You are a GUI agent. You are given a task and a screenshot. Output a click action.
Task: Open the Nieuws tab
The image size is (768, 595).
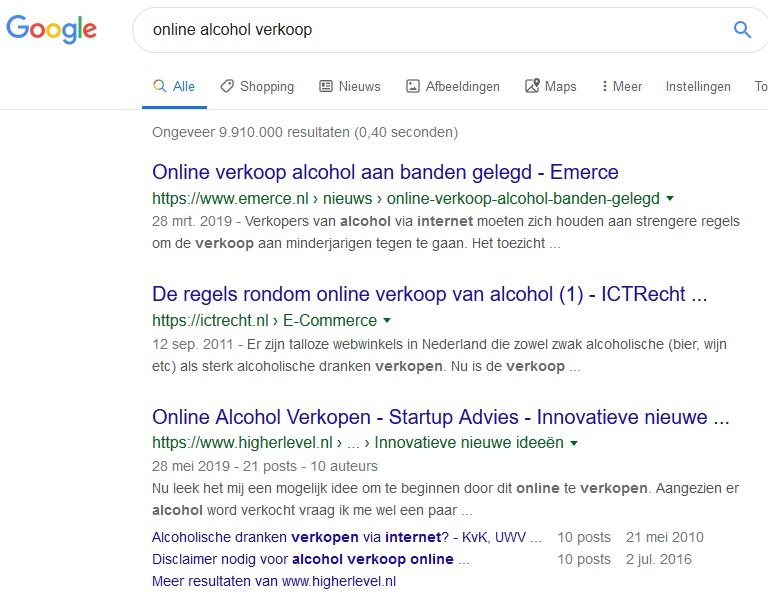tap(350, 87)
